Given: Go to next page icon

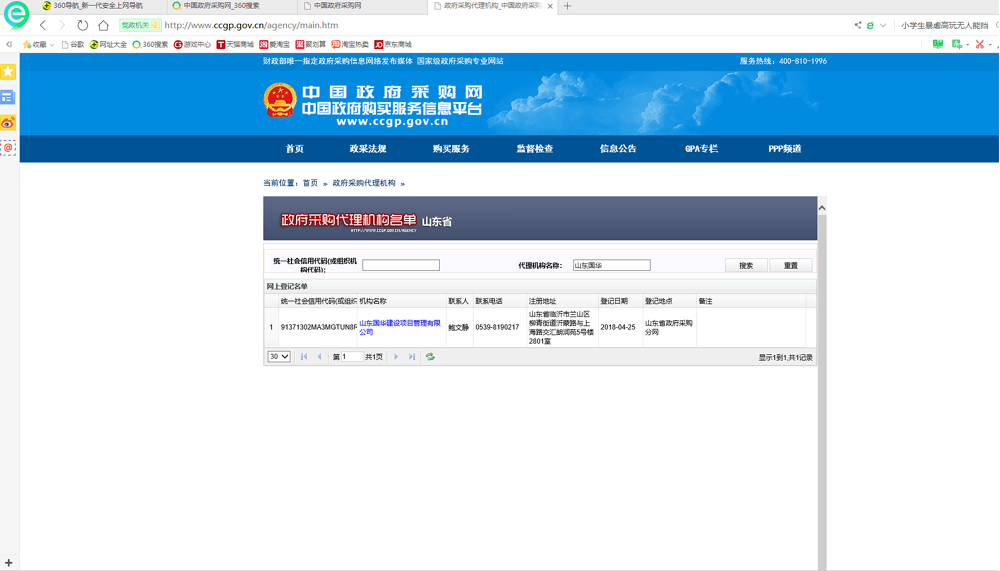Looking at the screenshot, I should point(396,357).
